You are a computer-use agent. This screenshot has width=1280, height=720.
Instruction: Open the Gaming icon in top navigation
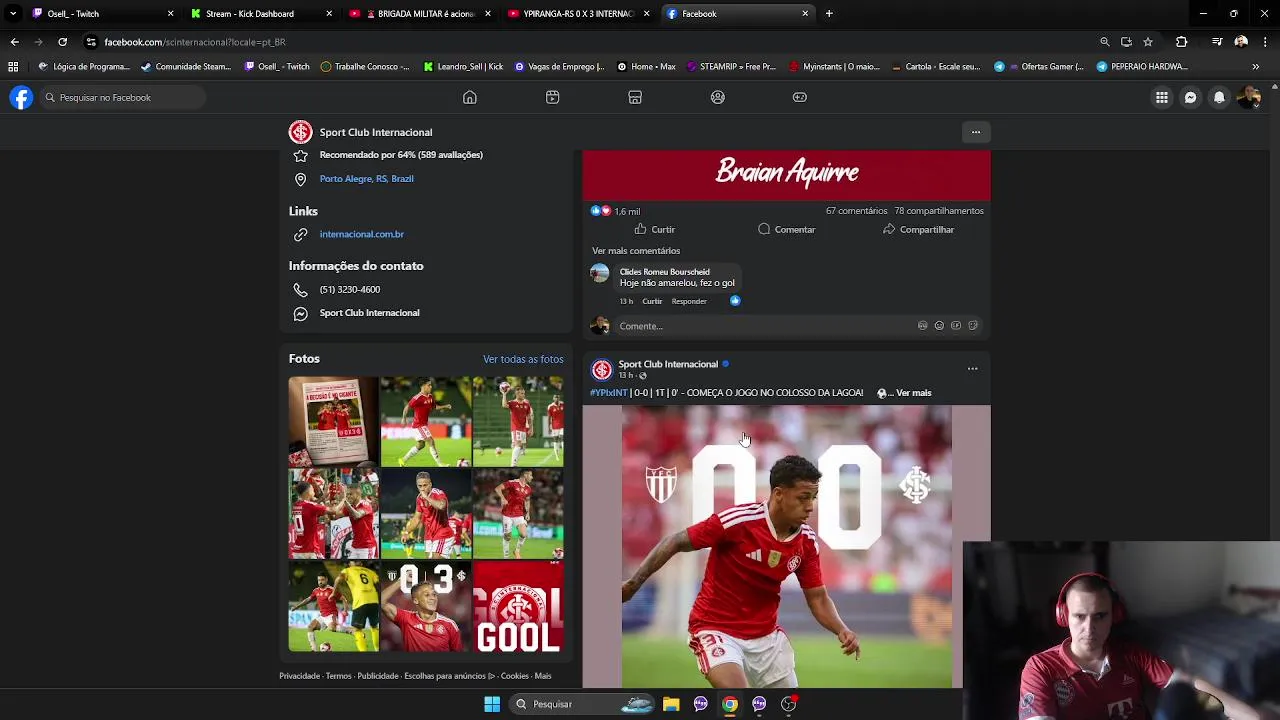(800, 97)
